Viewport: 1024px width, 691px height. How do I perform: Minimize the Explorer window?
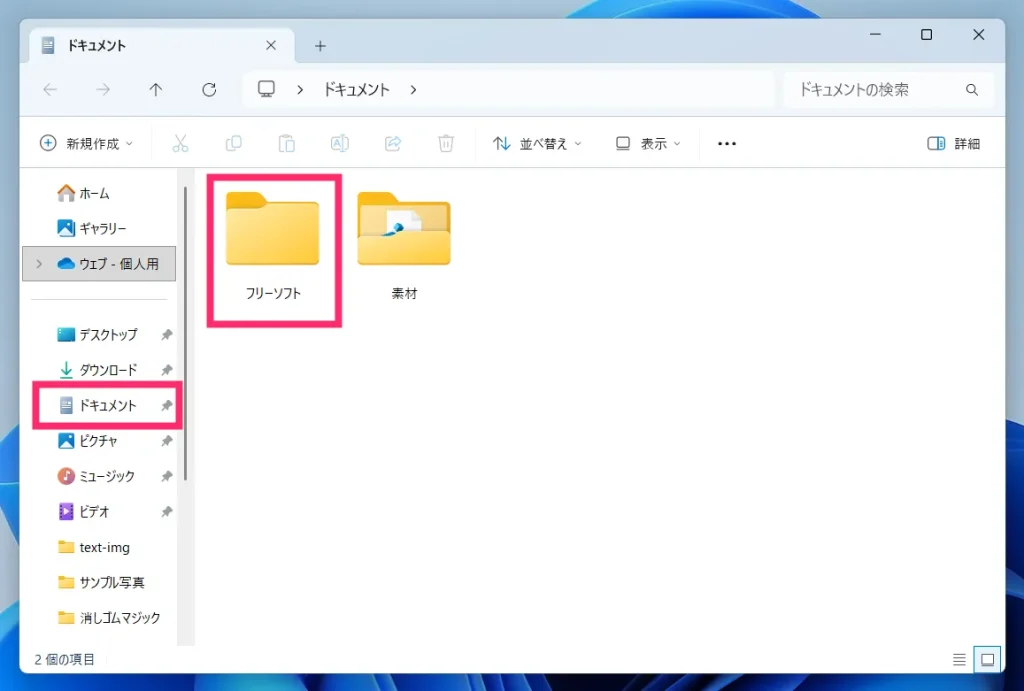pyautogui.click(x=875, y=34)
